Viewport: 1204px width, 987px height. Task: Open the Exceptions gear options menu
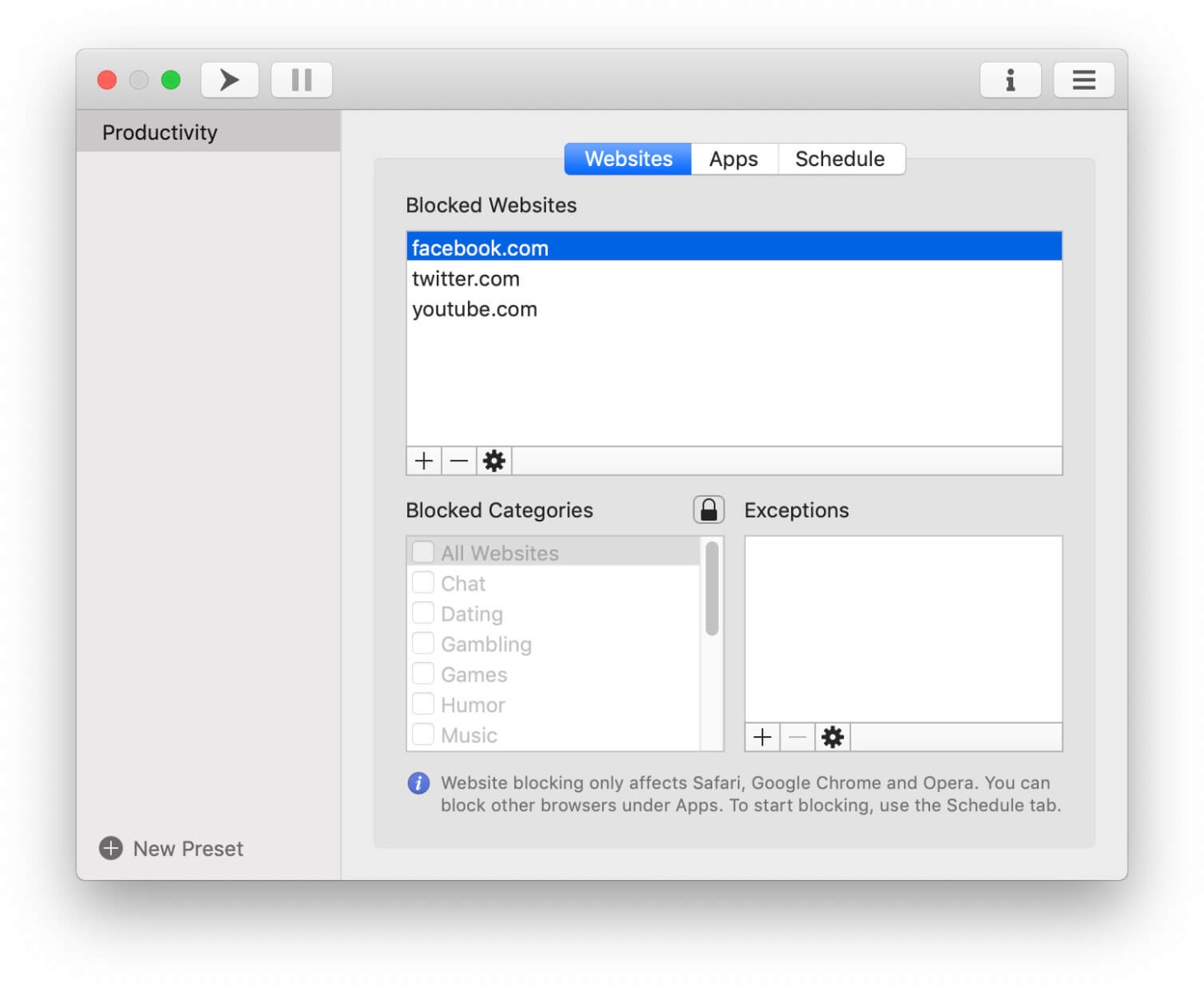coord(832,737)
